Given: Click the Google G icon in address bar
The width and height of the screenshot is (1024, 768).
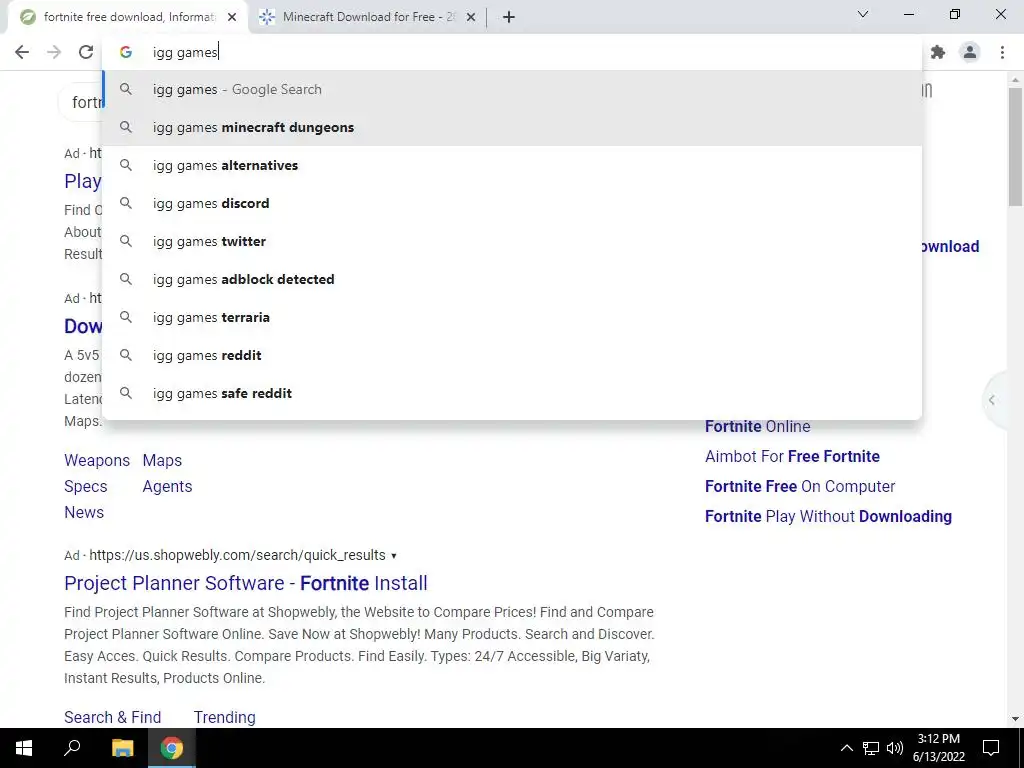Looking at the screenshot, I should (x=125, y=52).
